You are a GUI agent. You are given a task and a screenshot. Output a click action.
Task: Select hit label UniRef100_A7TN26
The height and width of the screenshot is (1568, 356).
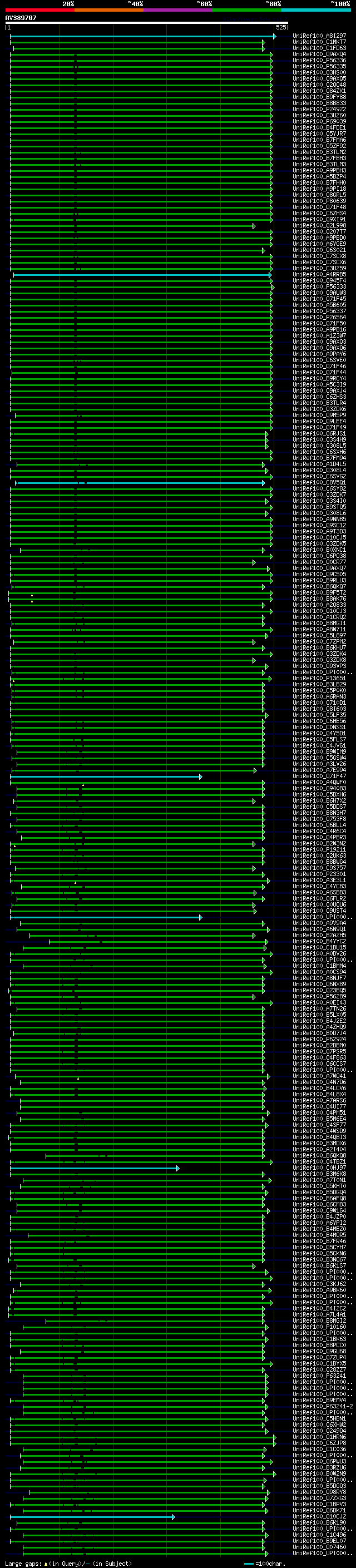[319, 1009]
